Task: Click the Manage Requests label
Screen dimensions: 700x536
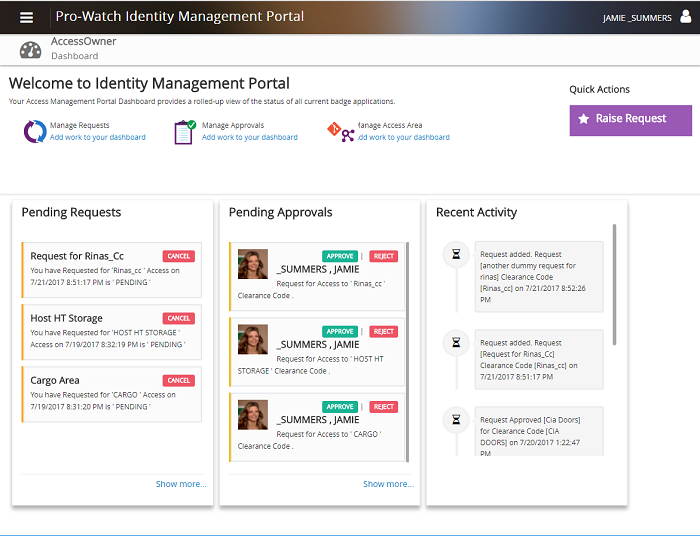Action: [x=79, y=125]
